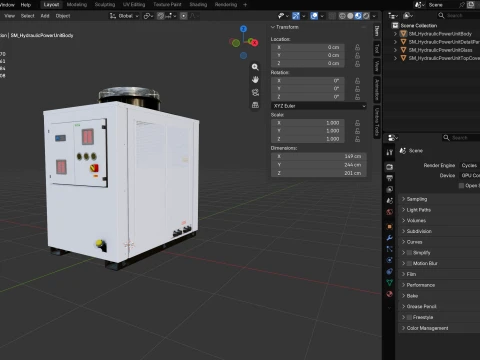Open the Physics properties tab icon

389,260
